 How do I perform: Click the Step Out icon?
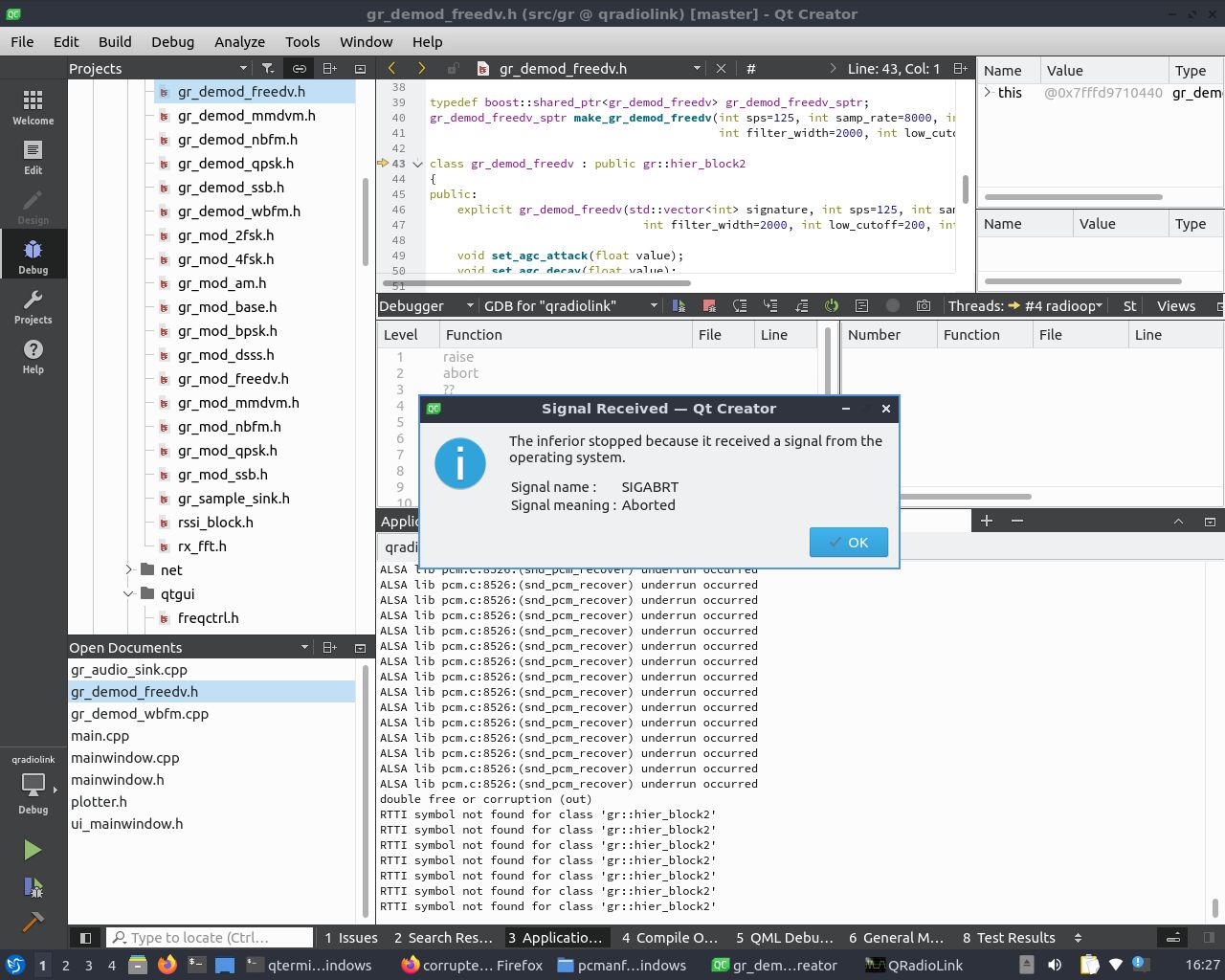[801, 305]
